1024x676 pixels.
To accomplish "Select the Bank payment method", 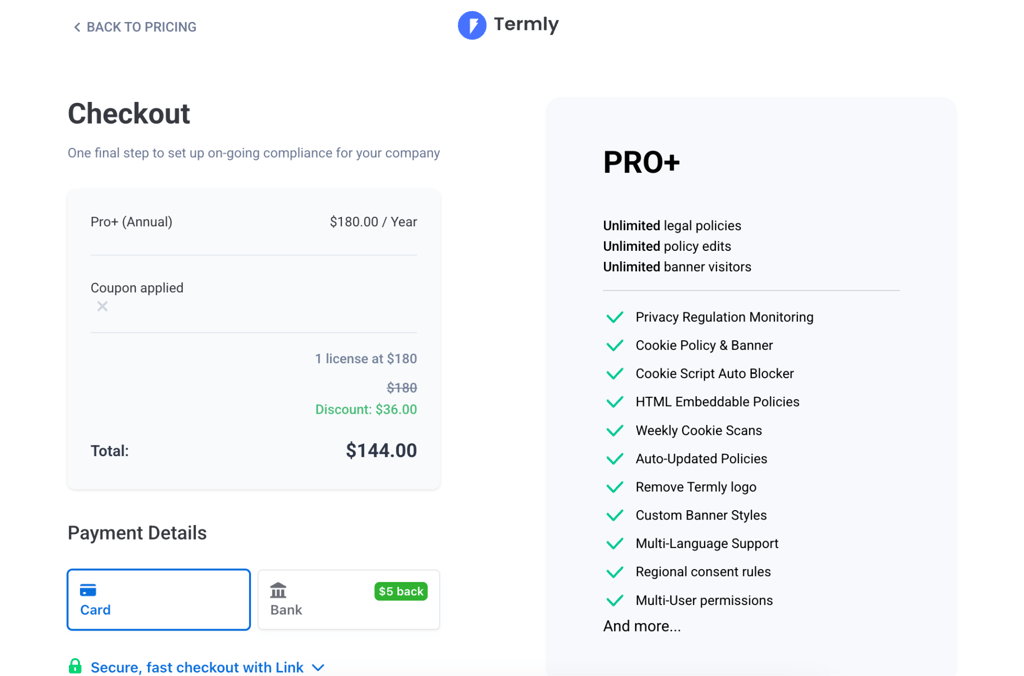I will coord(349,600).
